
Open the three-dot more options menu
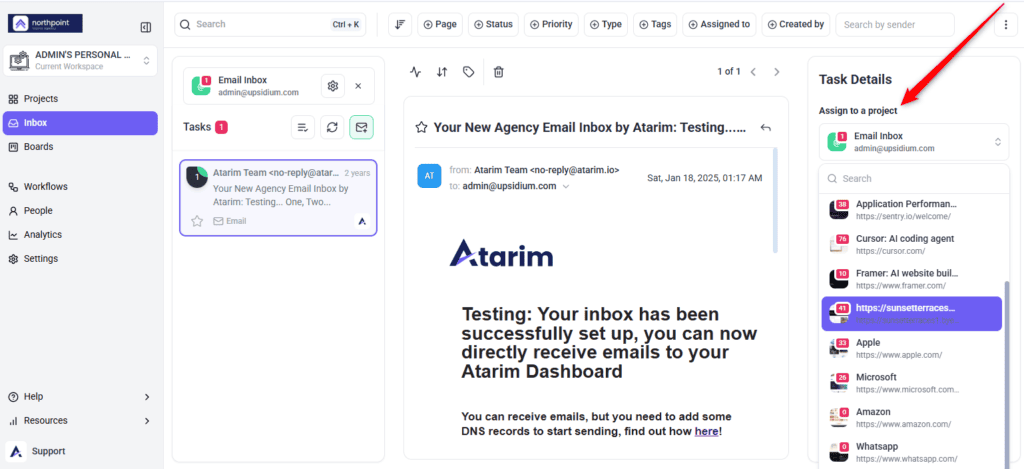1006,25
